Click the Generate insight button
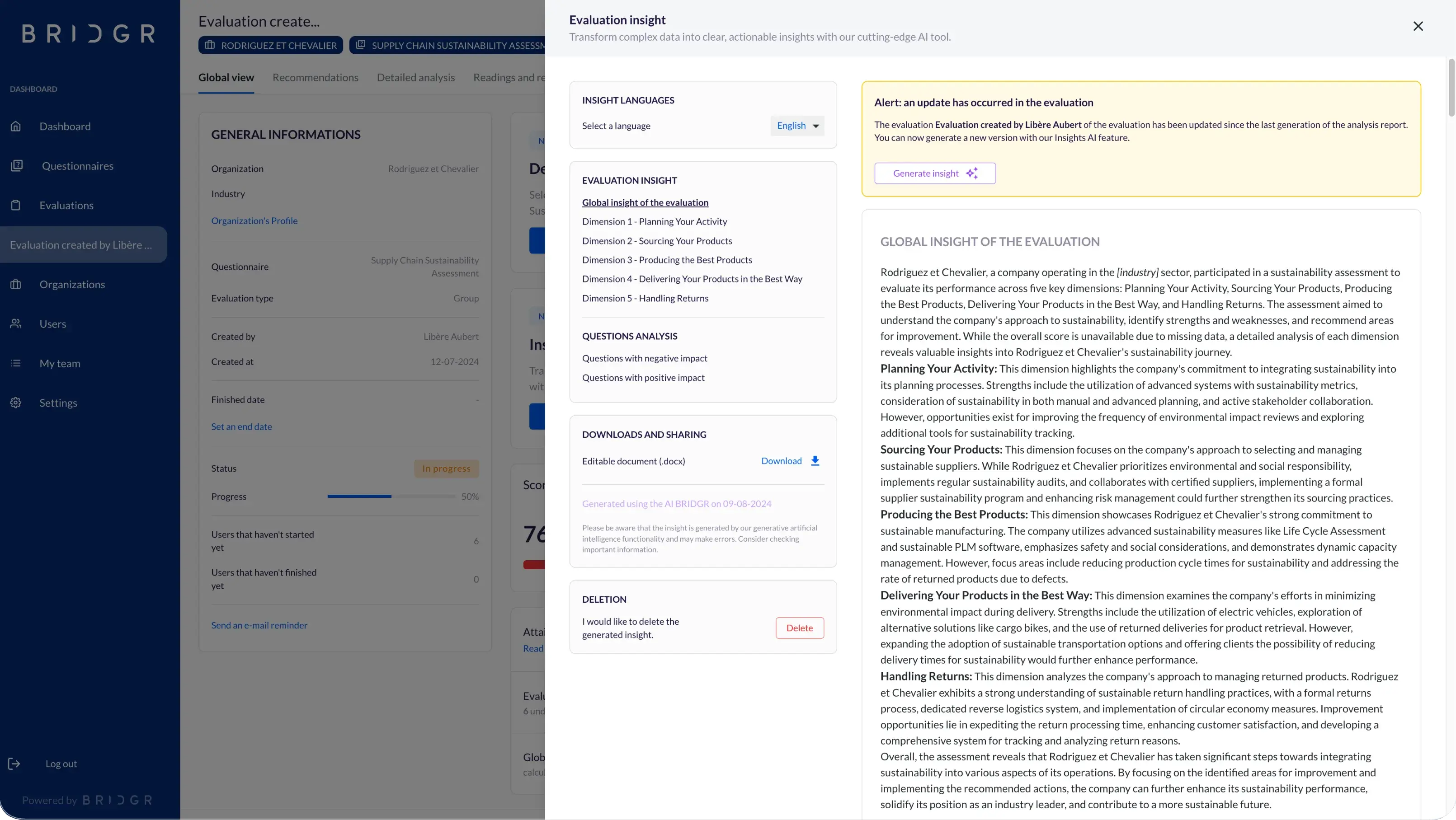Image resolution: width=1456 pixels, height=820 pixels. [935, 173]
